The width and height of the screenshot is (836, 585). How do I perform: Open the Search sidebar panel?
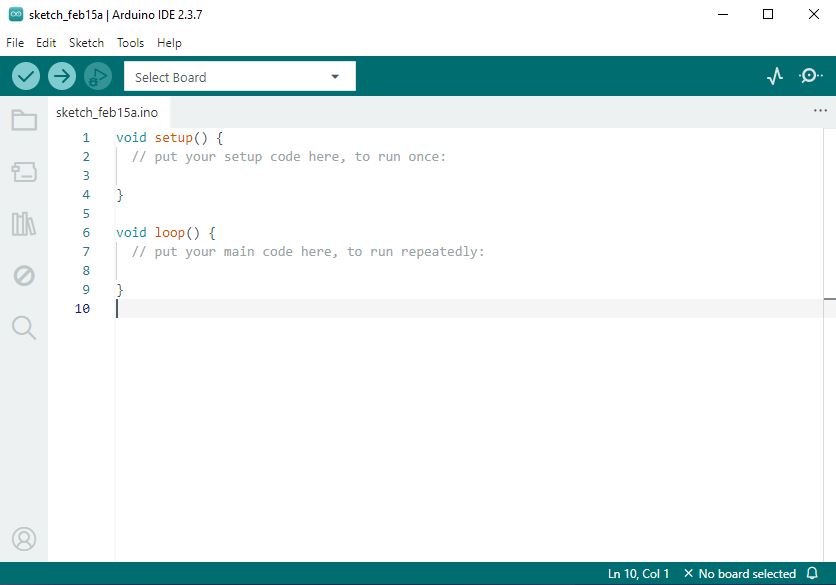(24, 327)
